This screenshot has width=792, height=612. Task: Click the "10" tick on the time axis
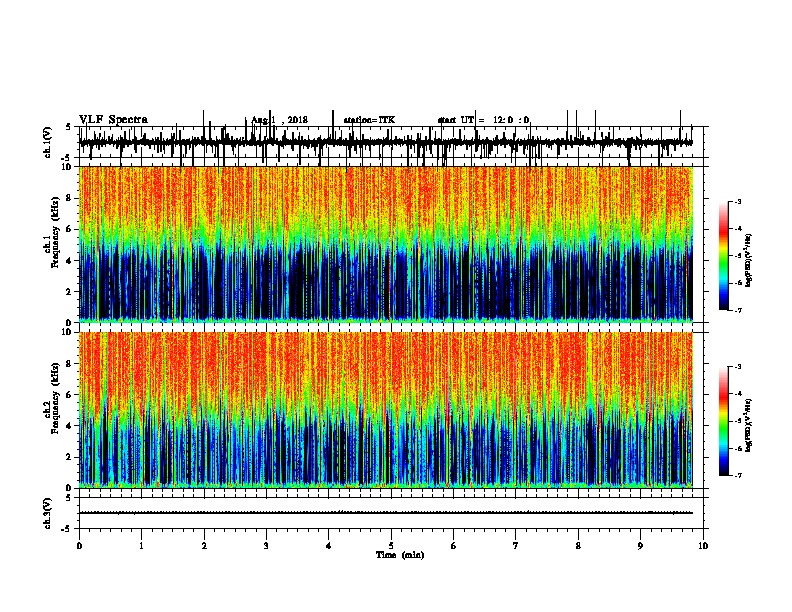(703, 546)
